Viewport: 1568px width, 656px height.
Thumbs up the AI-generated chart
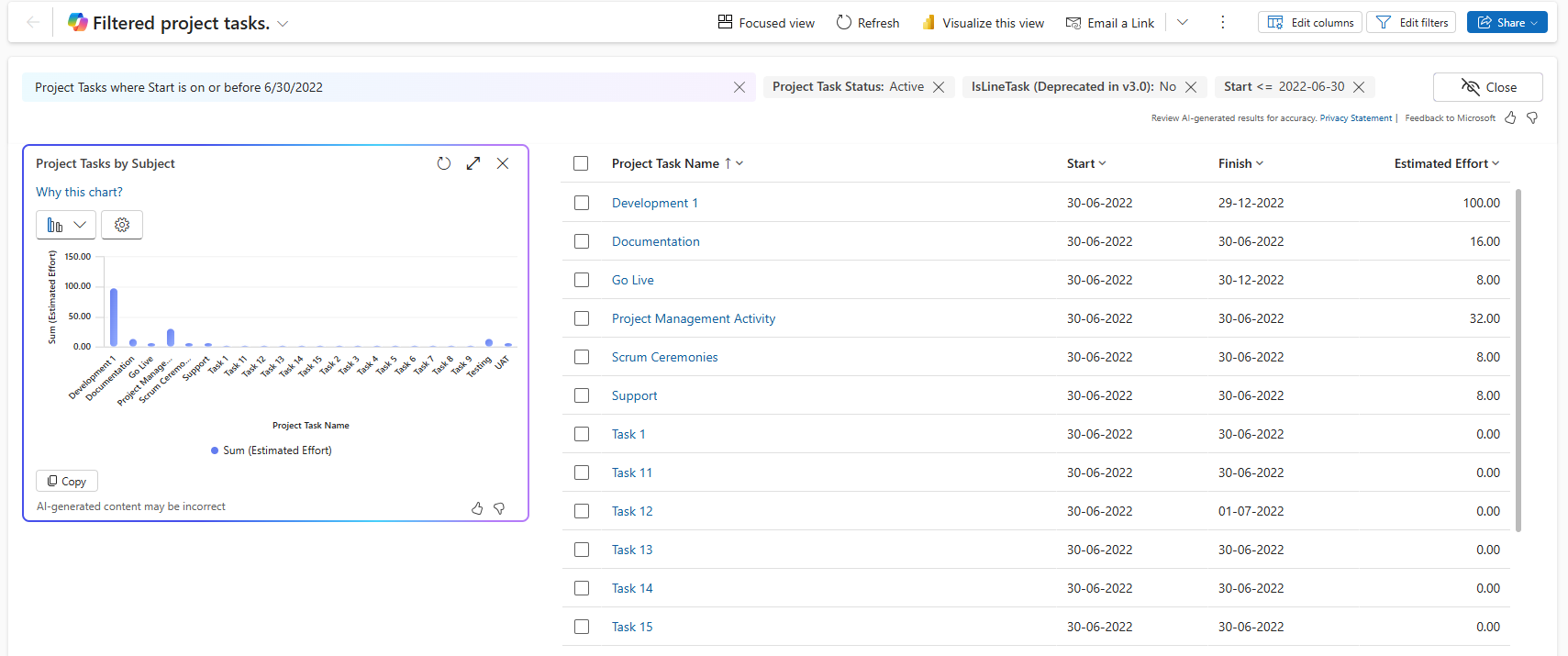click(x=477, y=508)
